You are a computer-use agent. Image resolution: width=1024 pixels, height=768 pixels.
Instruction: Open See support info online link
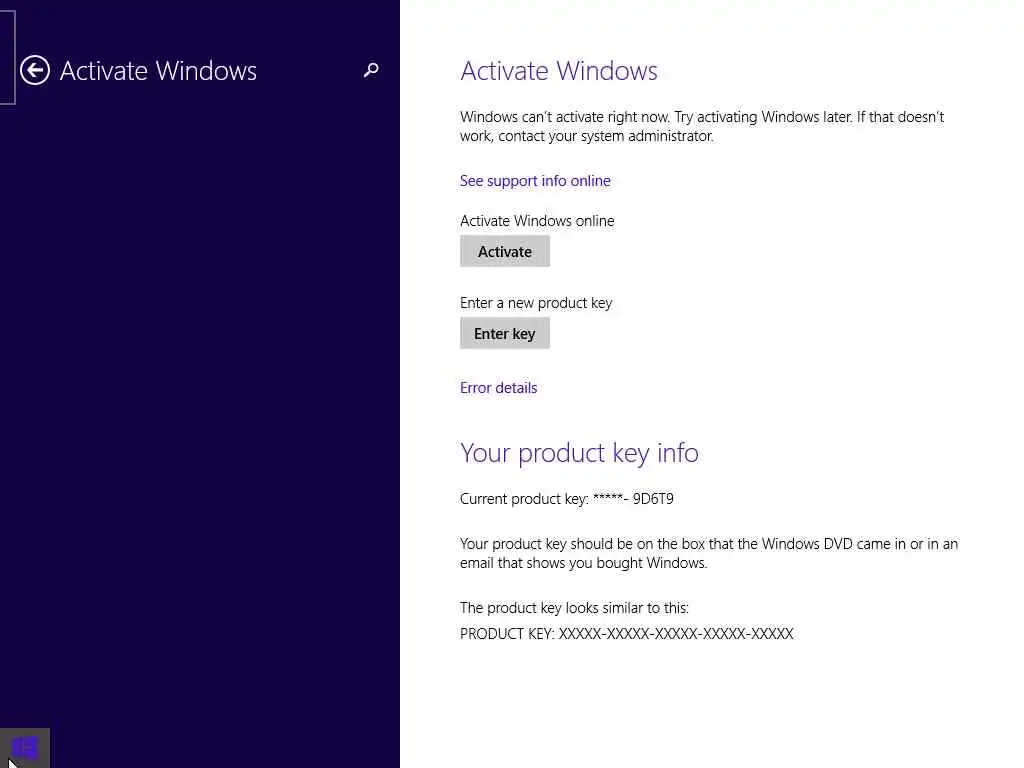coord(535,181)
